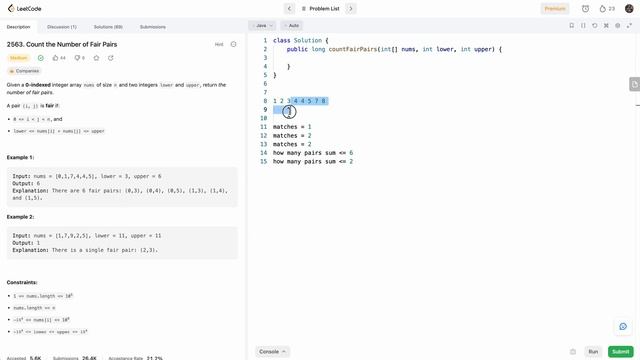Click the circle icon next to Hint
The height and width of the screenshot is (360, 640).
coord(233,44)
